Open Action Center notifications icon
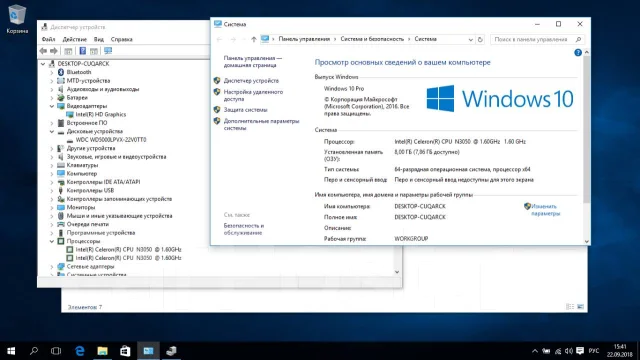 pyautogui.click(x=580, y=351)
